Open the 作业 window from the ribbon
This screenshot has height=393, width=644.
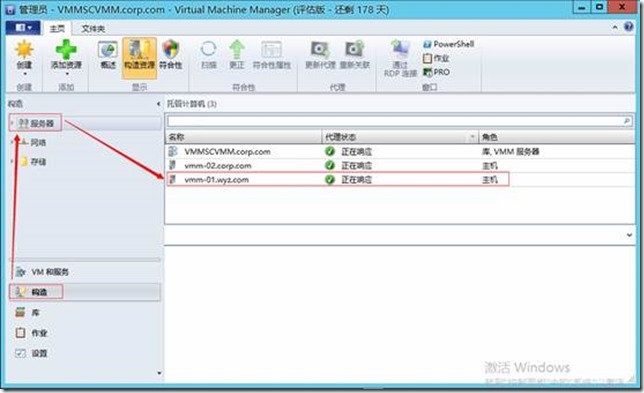(x=436, y=58)
